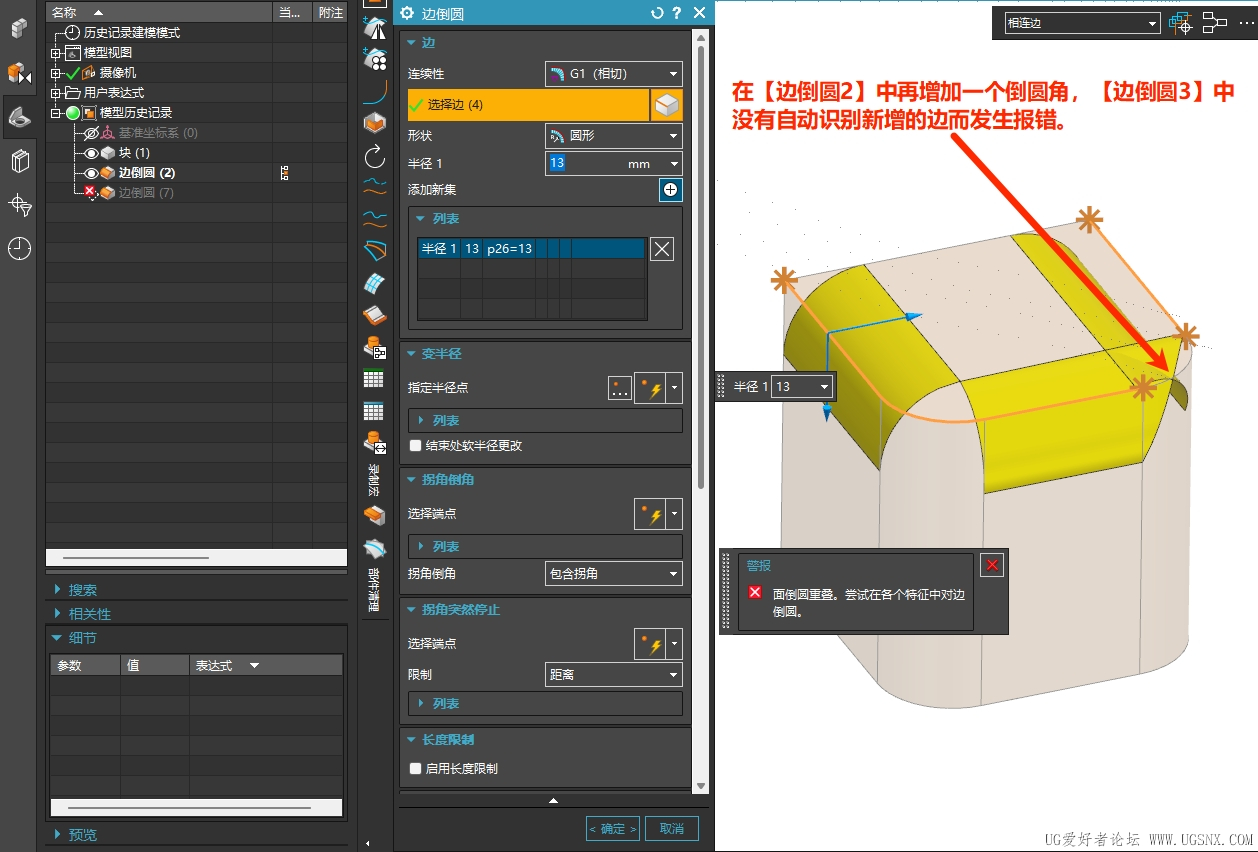Expand the 搜索 section in navigator
This screenshot has height=852, width=1258.
click(82, 590)
